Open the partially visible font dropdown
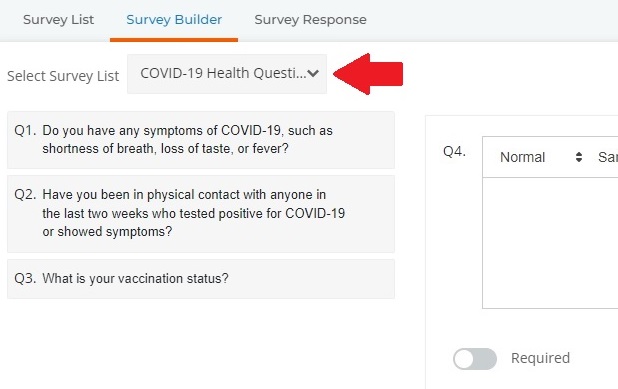 pos(607,157)
